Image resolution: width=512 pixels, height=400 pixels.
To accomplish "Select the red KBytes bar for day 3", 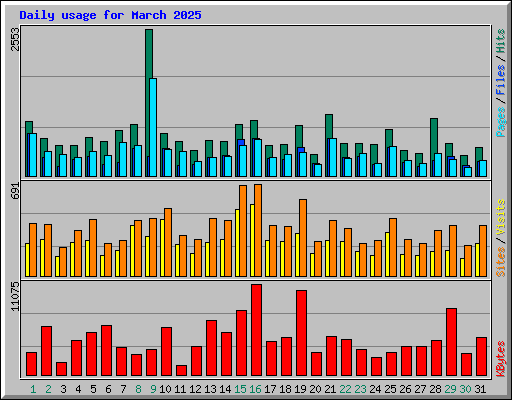I will [61, 369].
